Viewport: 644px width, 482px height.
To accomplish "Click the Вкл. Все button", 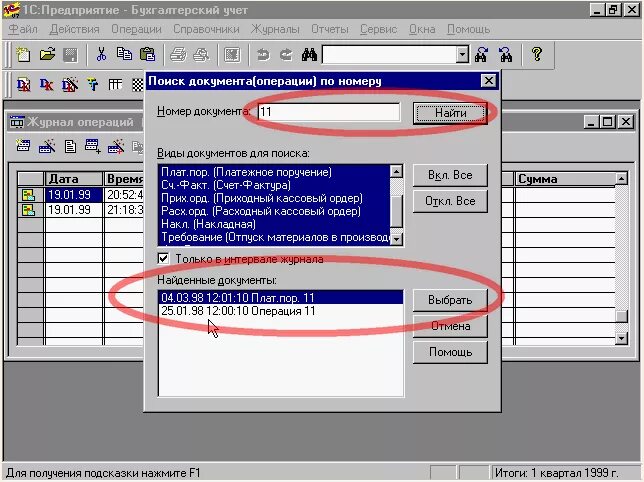I will pyautogui.click(x=450, y=175).
